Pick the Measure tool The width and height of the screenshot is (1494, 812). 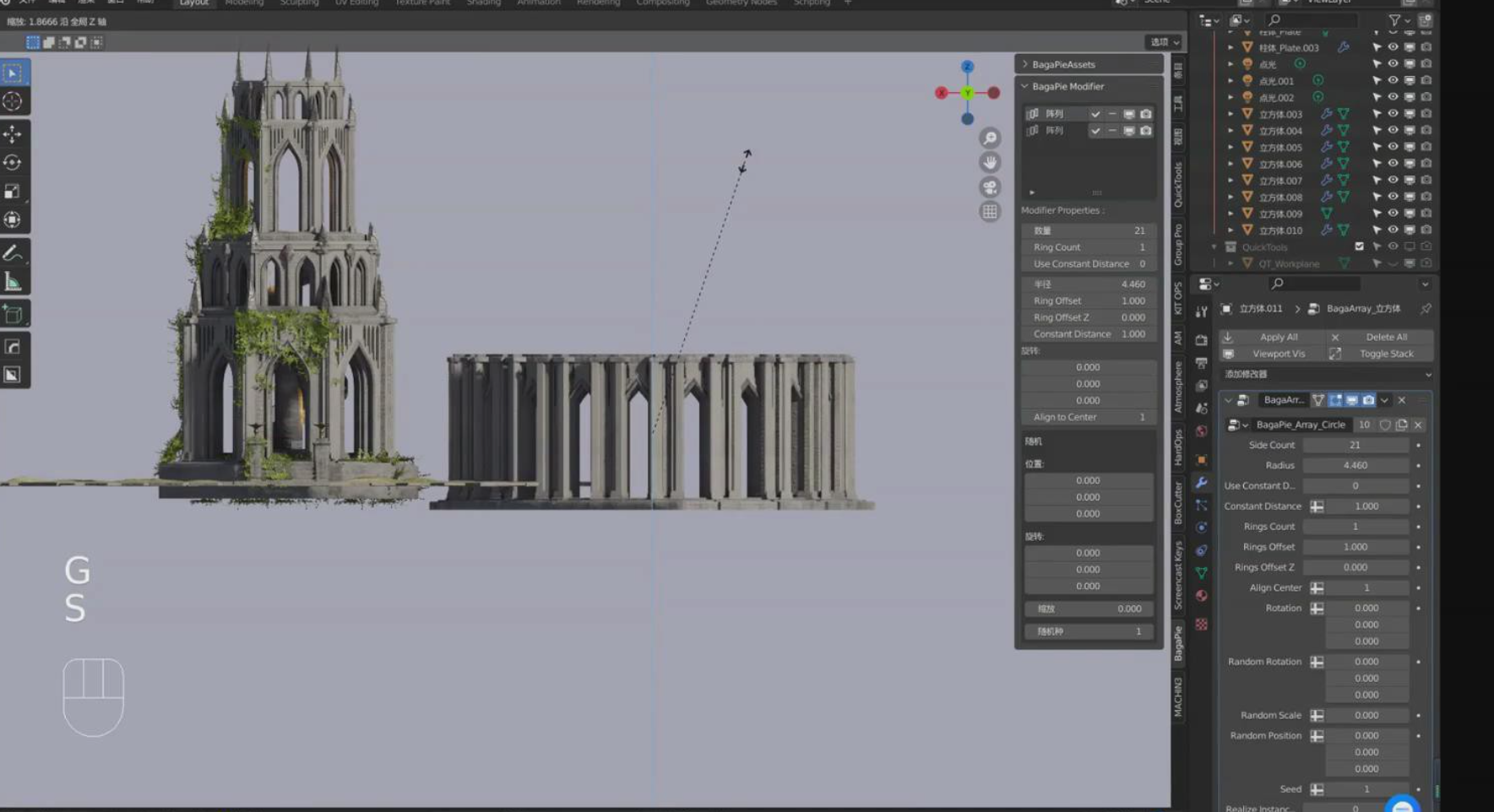13,282
